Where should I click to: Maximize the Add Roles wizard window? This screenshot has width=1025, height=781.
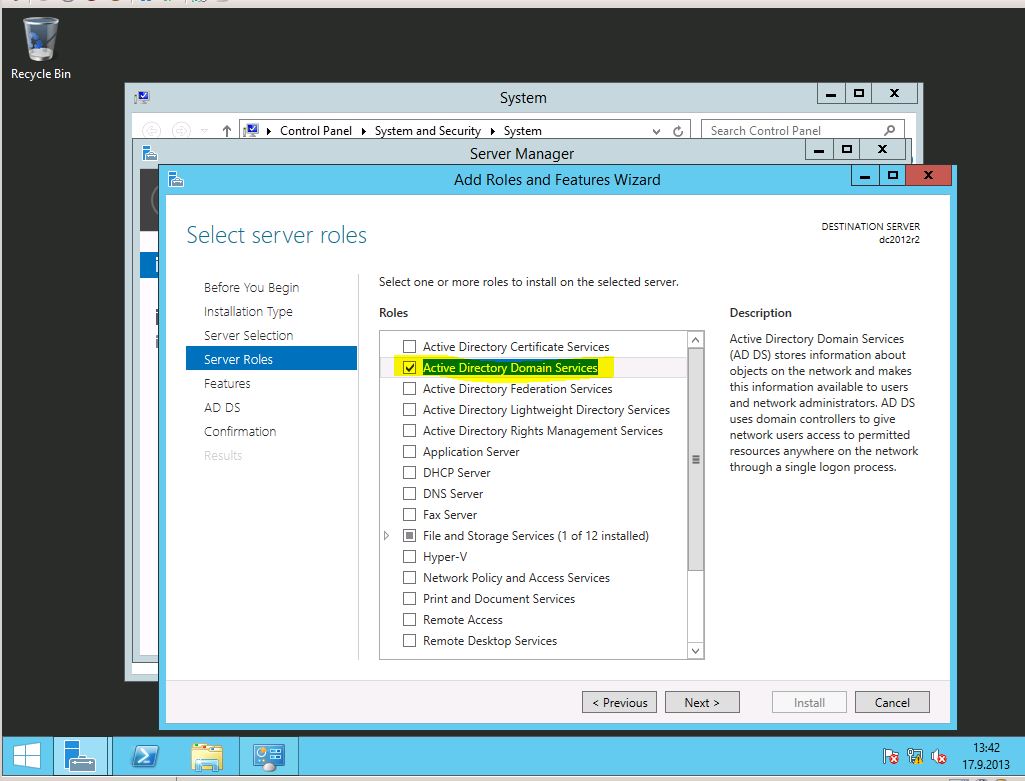[x=892, y=176]
